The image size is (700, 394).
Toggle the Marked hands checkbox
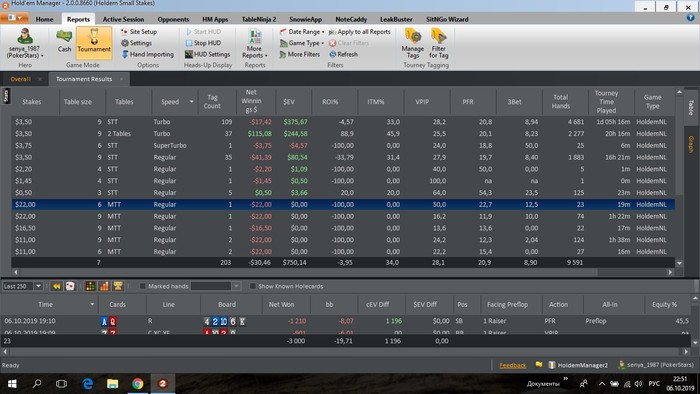click(142, 286)
